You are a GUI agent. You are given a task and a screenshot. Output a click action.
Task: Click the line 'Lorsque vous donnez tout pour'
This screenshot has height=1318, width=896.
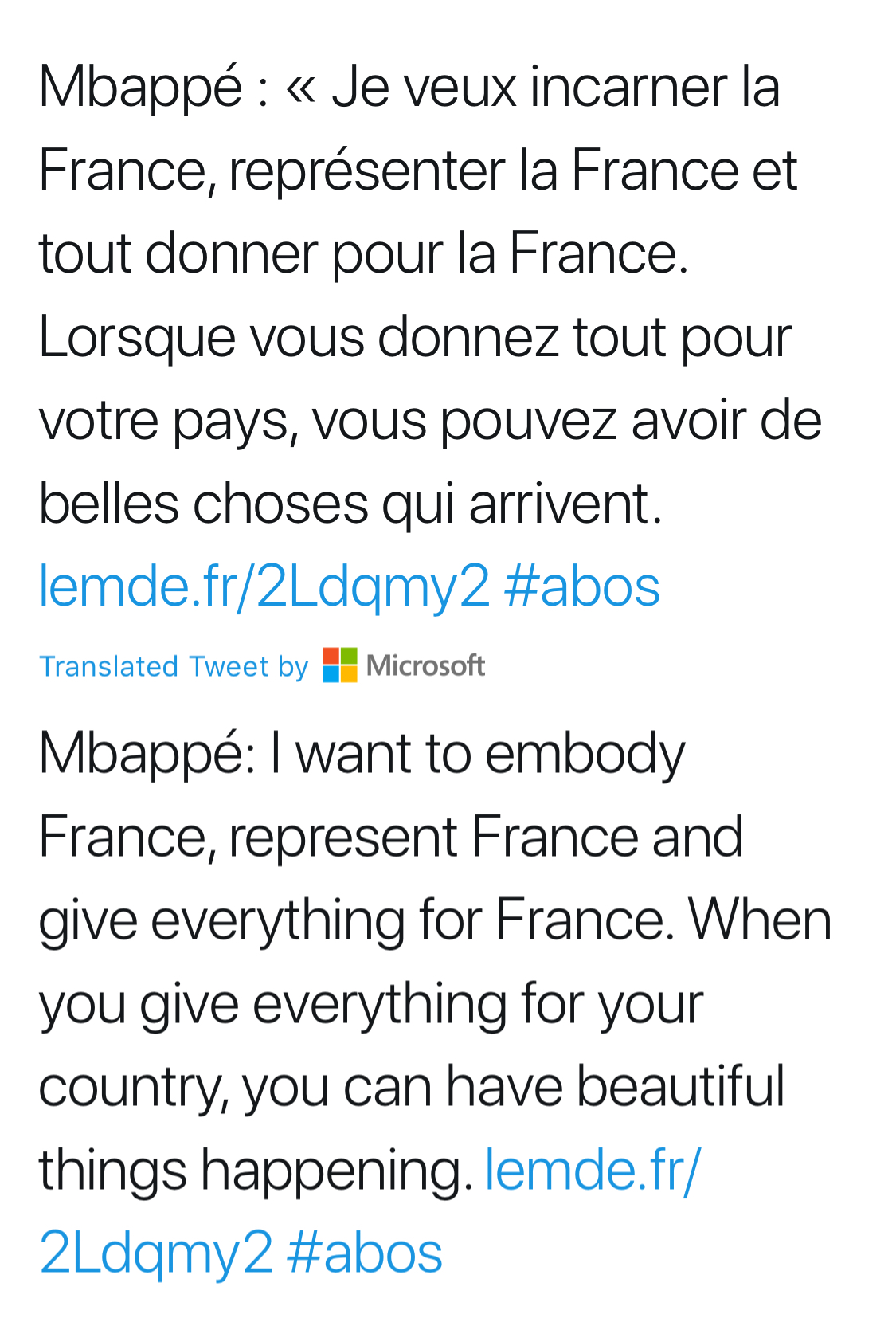click(x=415, y=337)
